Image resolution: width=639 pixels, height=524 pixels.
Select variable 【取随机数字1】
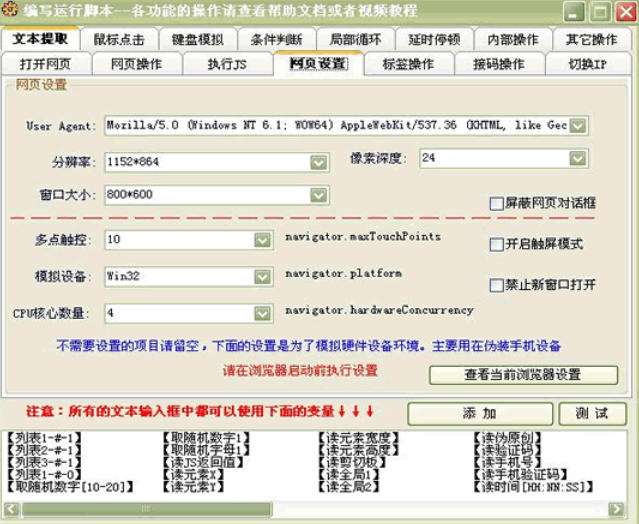[206, 438]
